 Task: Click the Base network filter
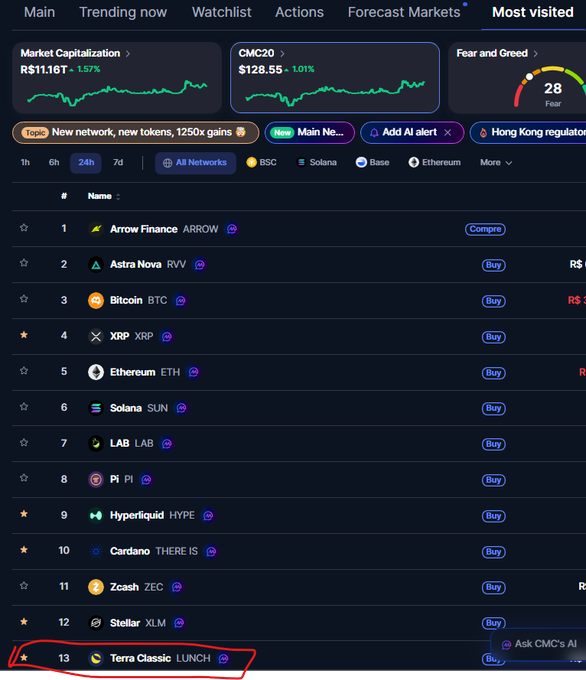tap(373, 163)
